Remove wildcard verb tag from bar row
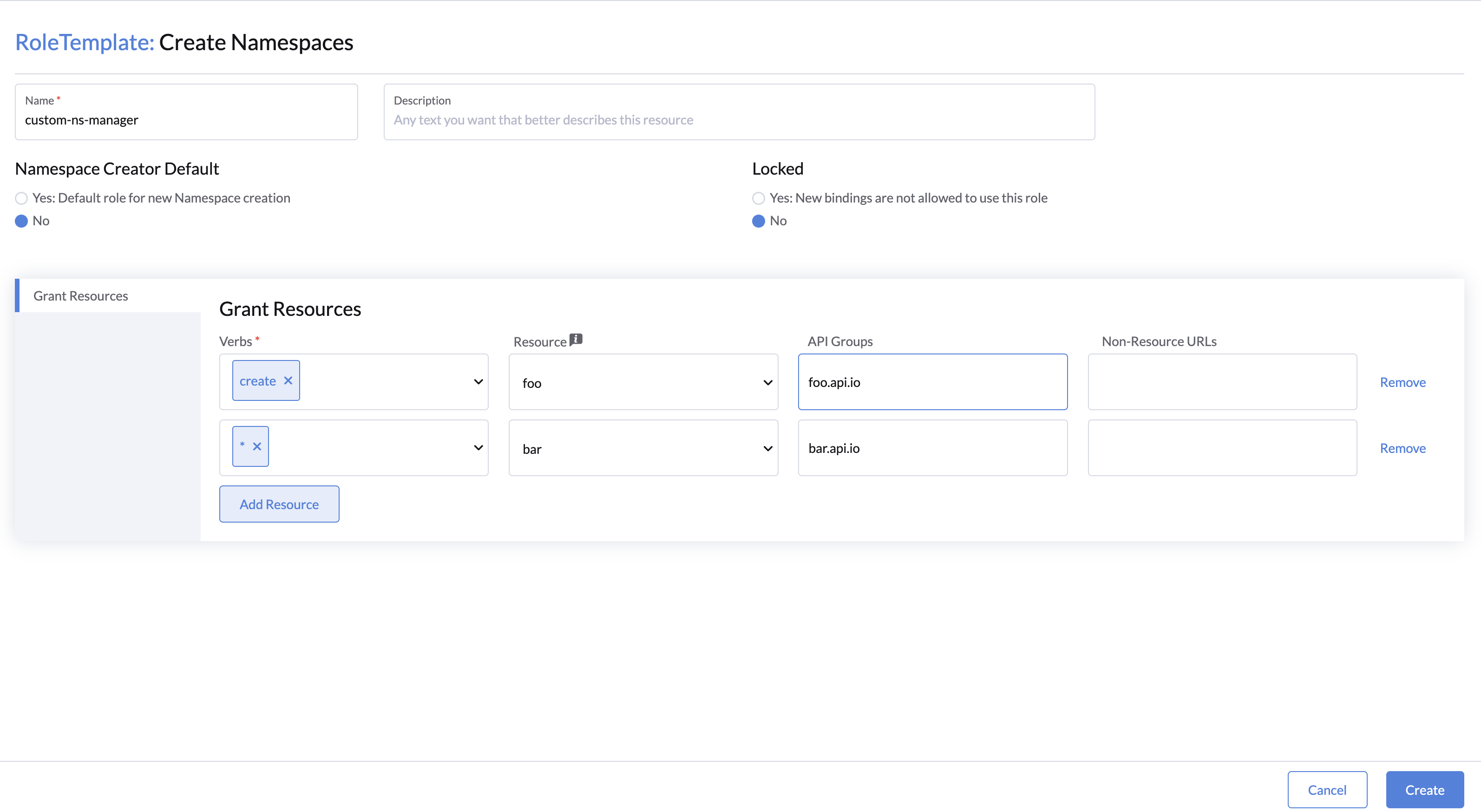 click(257, 447)
